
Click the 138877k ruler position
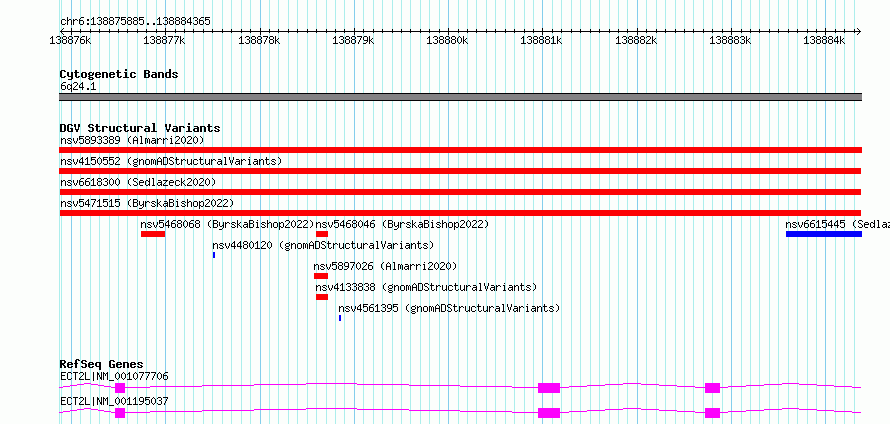click(165, 40)
